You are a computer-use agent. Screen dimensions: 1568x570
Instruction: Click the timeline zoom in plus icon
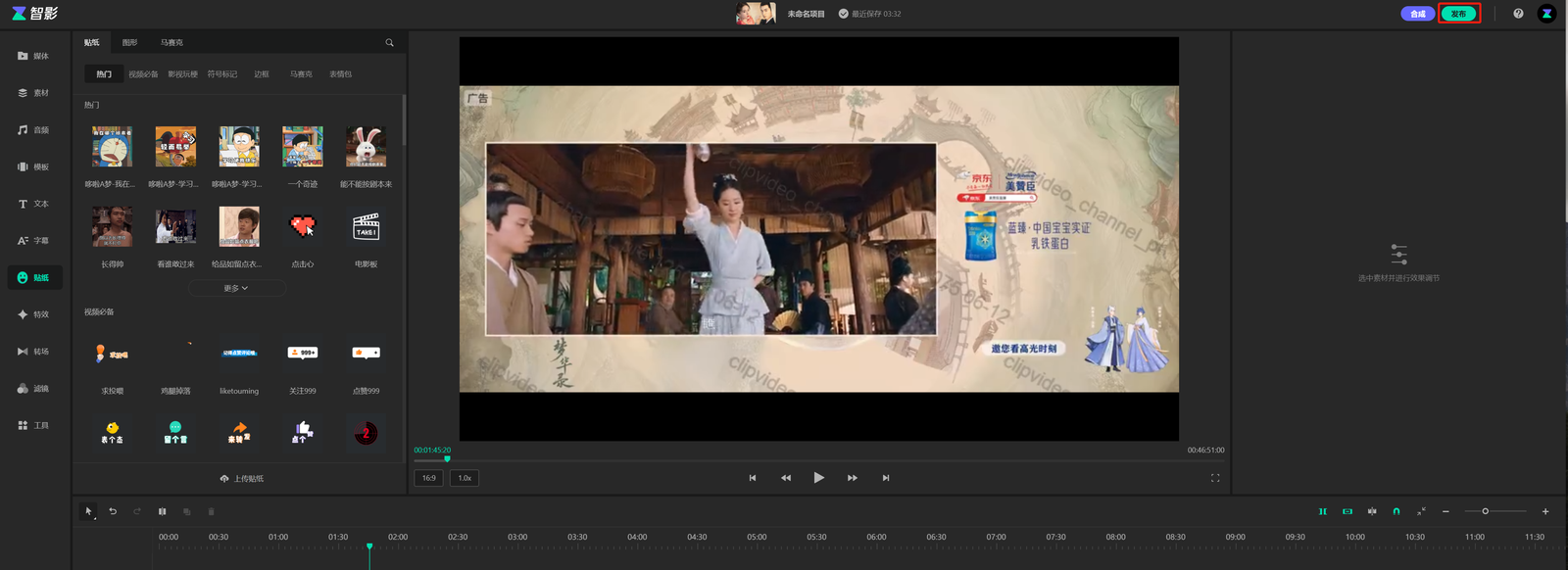pyautogui.click(x=1545, y=511)
